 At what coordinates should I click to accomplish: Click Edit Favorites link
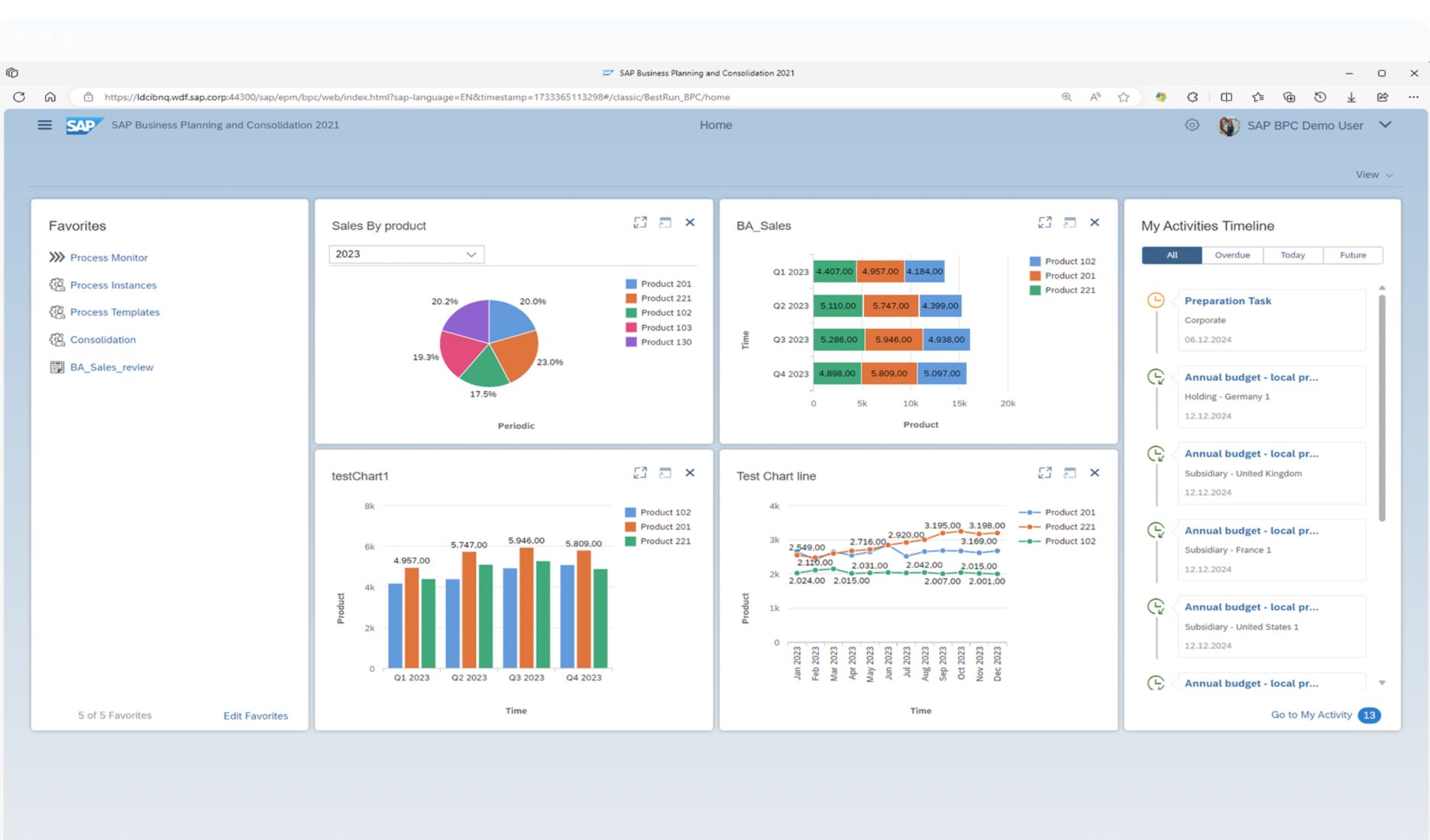coord(255,716)
